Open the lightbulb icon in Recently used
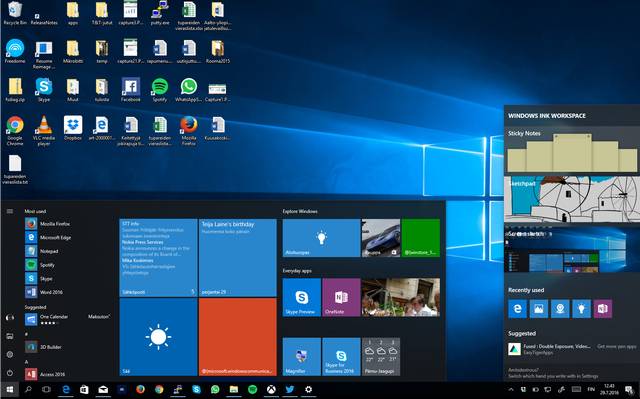 pyautogui.click(x=581, y=309)
